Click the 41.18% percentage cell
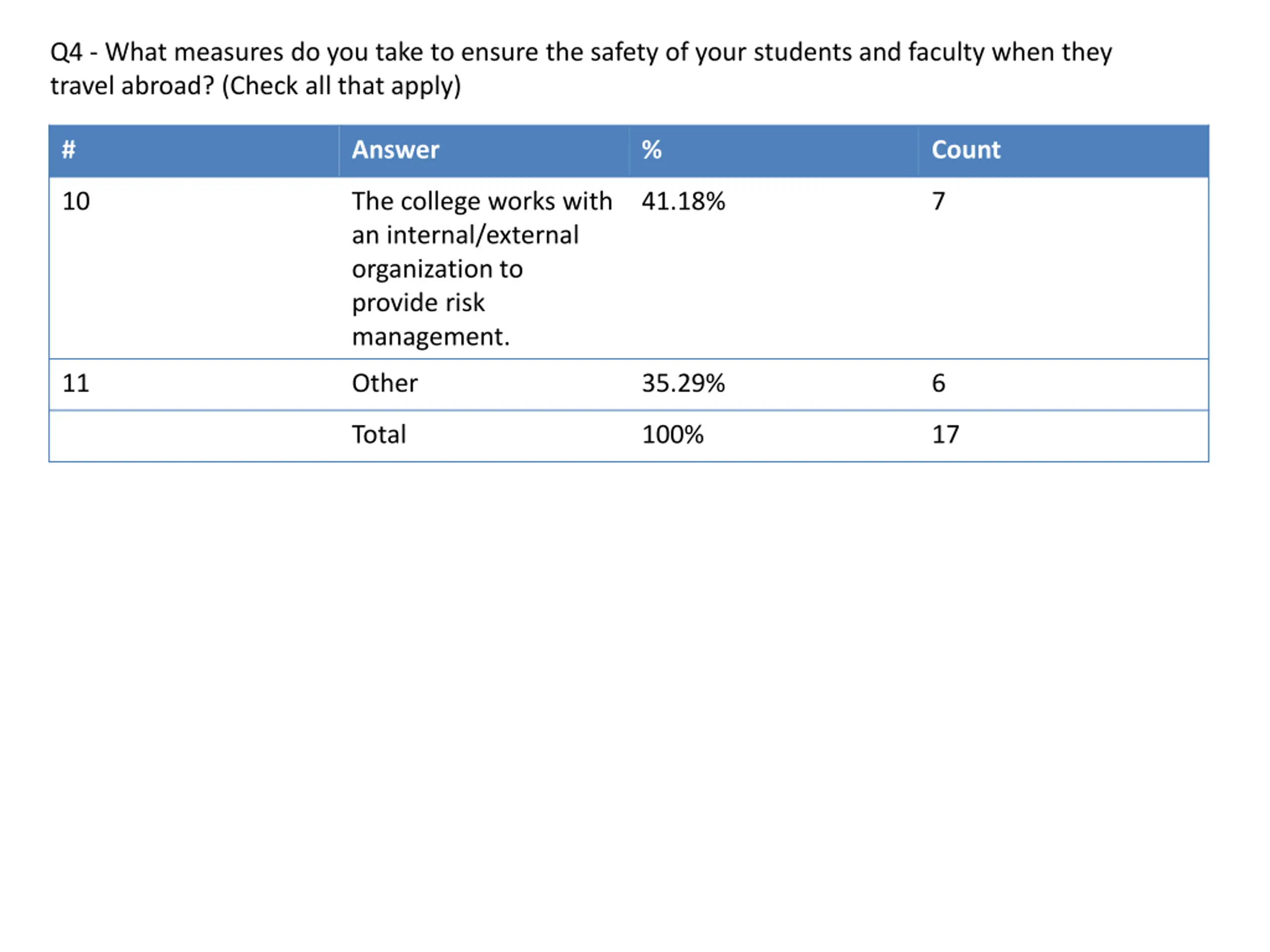 click(x=774, y=268)
